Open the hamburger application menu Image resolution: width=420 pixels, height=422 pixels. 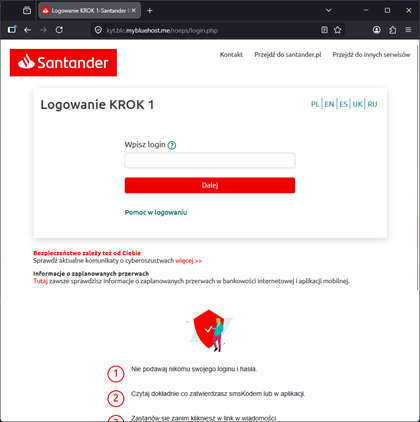click(408, 30)
